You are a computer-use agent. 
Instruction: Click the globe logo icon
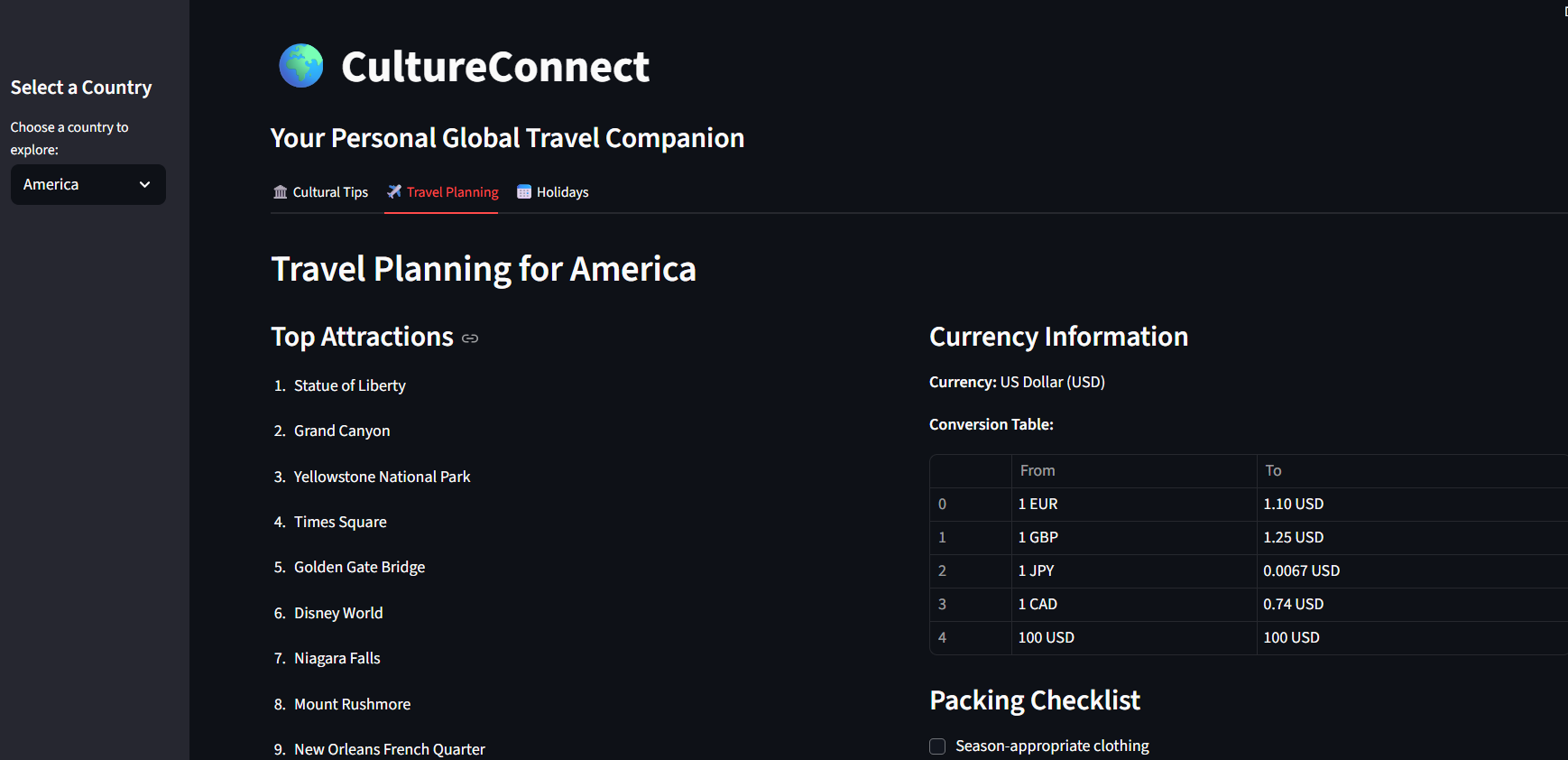click(x=301, y=66)
